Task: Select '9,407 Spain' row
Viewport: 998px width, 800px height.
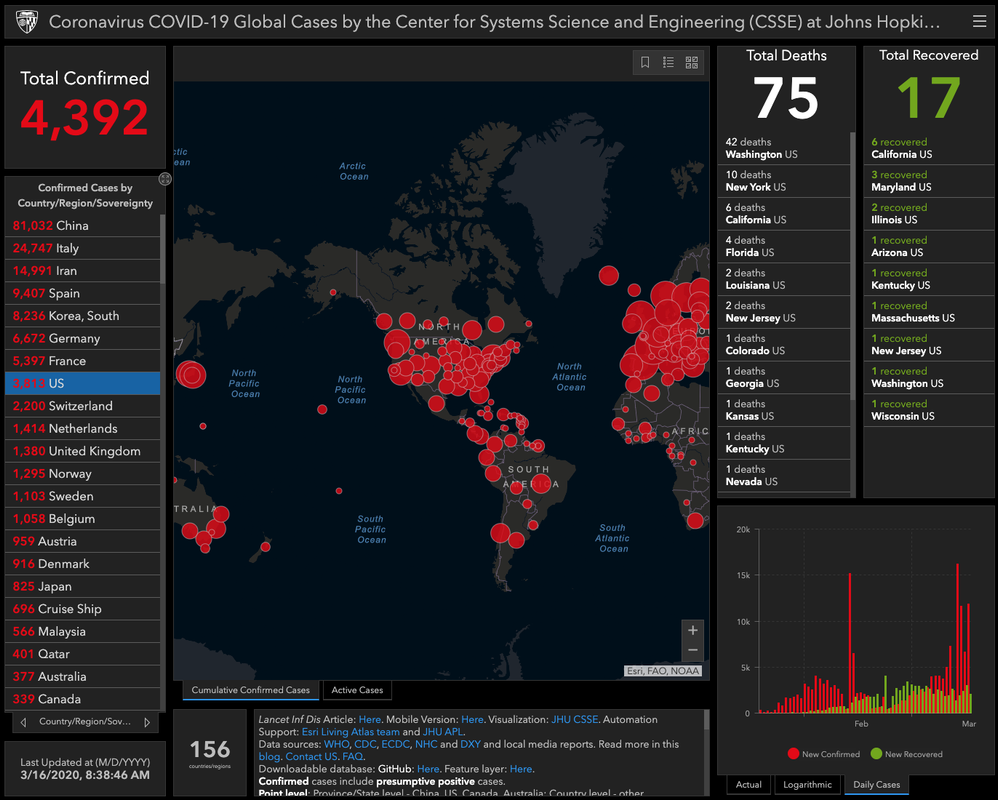Action: point(83,293)
